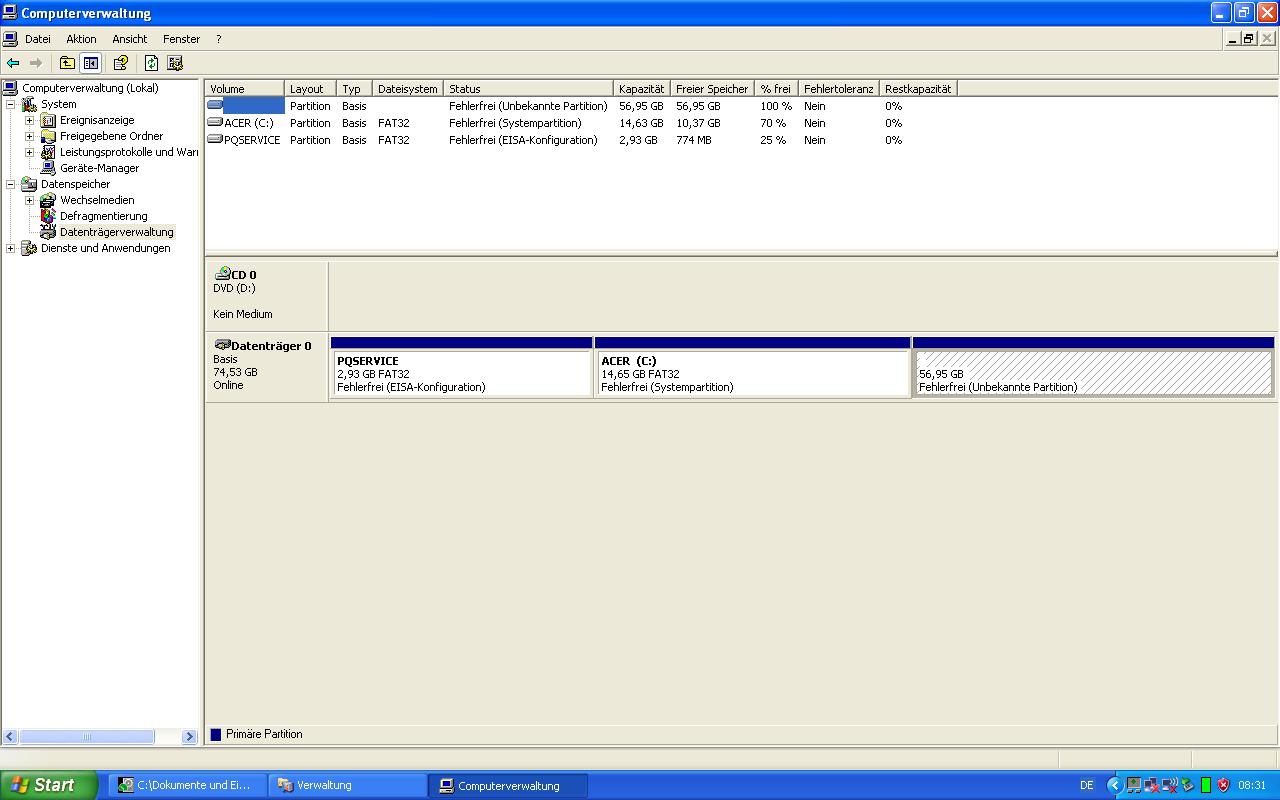
Task: Expand the Dienste und Anwendungen node
Action: (x=11, y=248)
